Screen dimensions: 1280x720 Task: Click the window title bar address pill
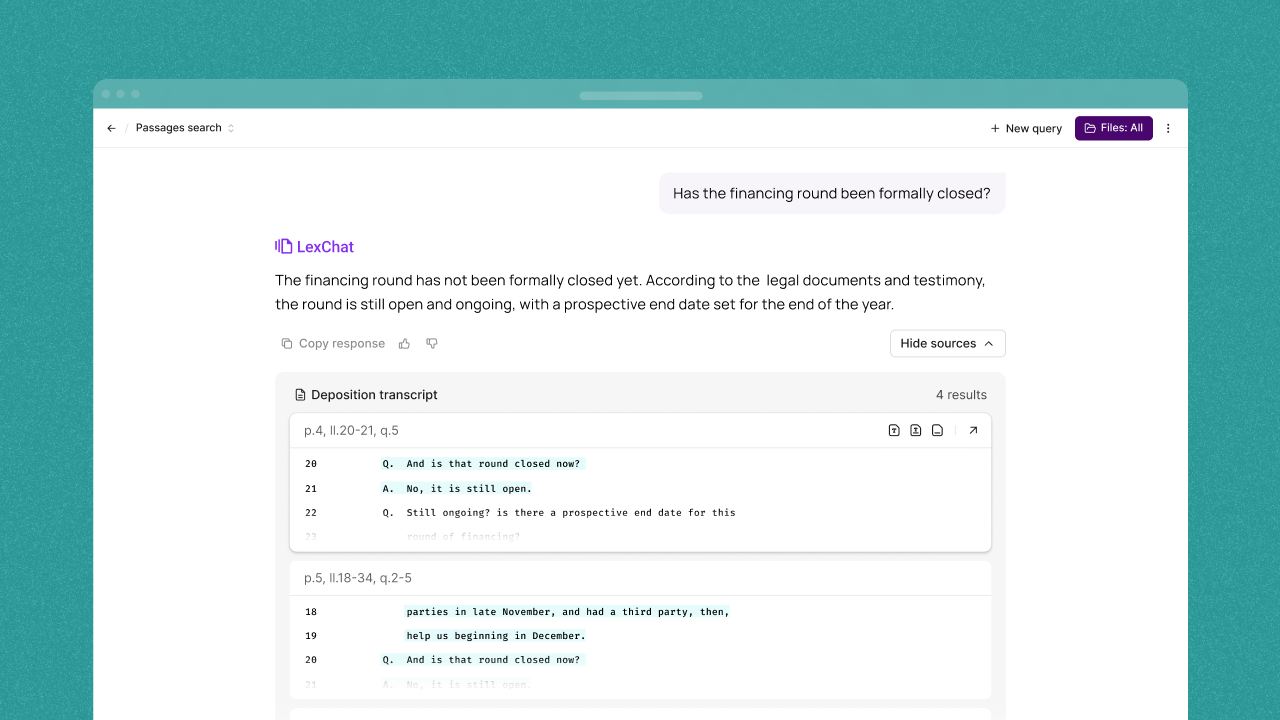[641, 96]
